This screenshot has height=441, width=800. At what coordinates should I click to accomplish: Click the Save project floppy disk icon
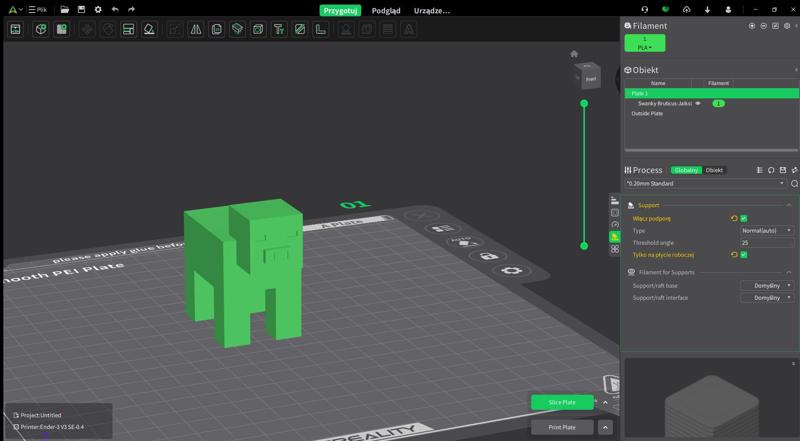(81, 9)
